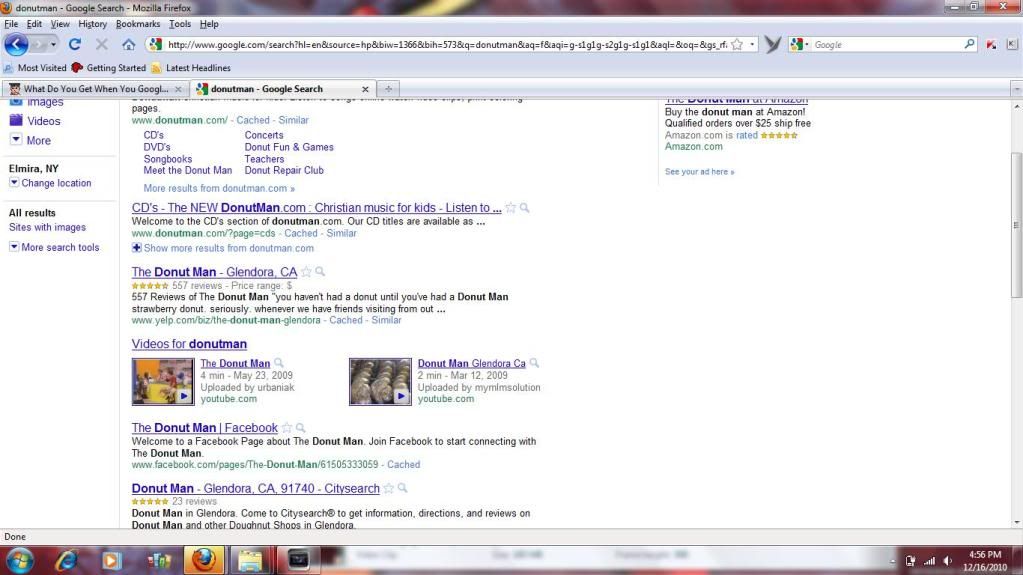Click the Home icon in navigation toolbar
The width and height of the screenshot is (1023, 575).
click(x=128, y=45)
